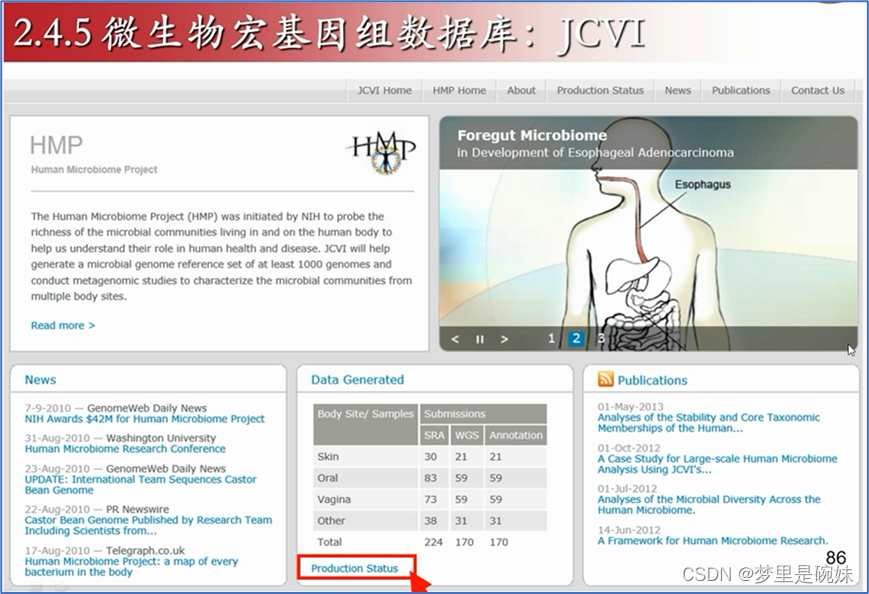Jump to slide 1 in the carousel
The width and height of the screenshot is (869, 594).
551,338
